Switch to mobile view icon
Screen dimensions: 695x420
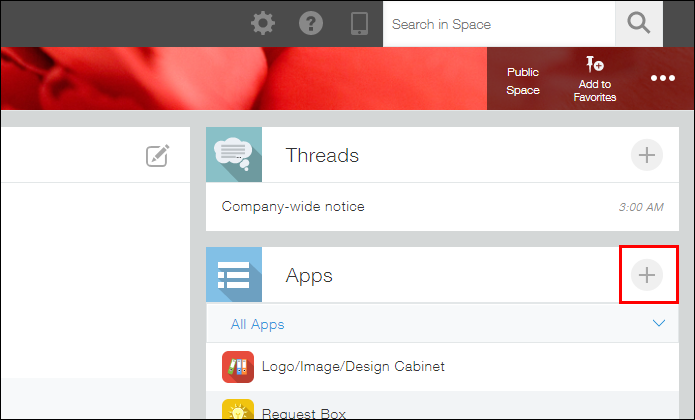(x=360, y=23)
